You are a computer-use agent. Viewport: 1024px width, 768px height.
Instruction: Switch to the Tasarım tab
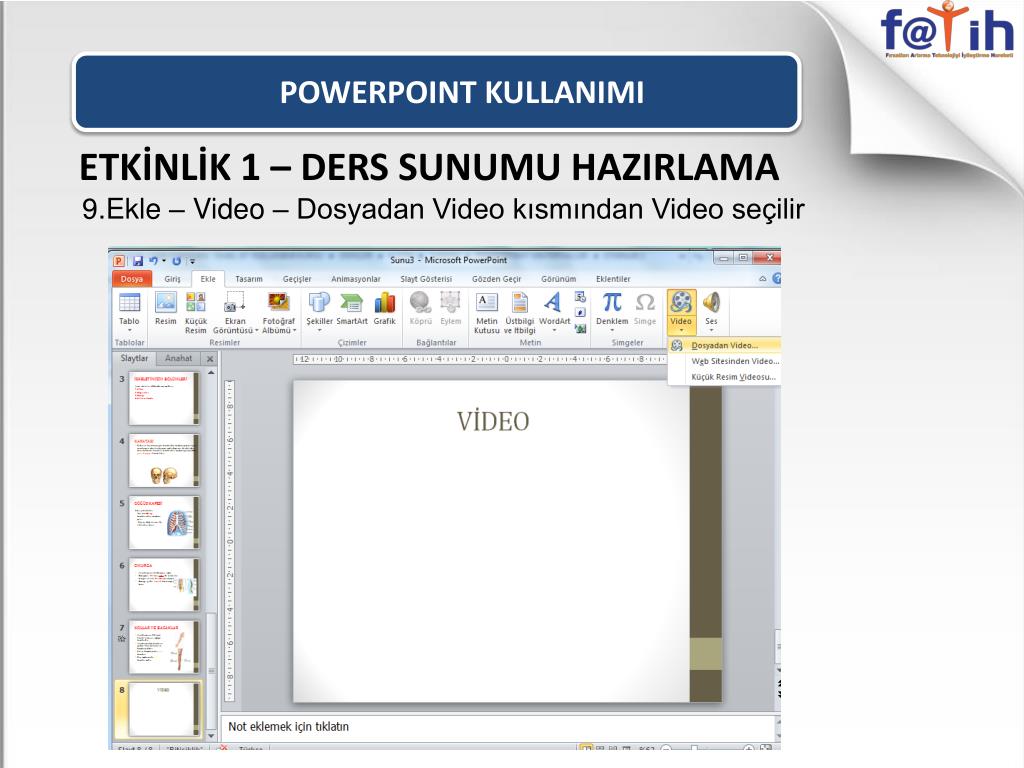[249, 279]
